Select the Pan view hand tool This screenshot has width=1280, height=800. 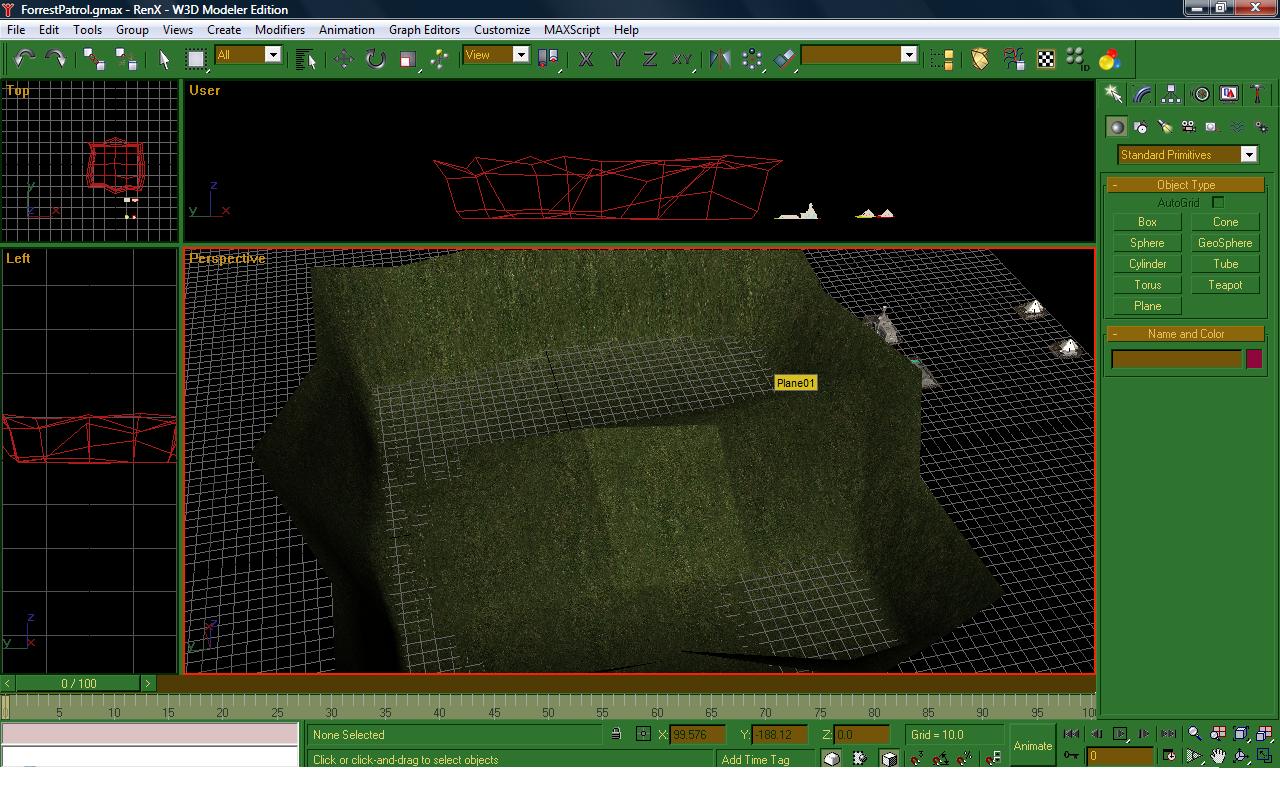(1218, 756)
